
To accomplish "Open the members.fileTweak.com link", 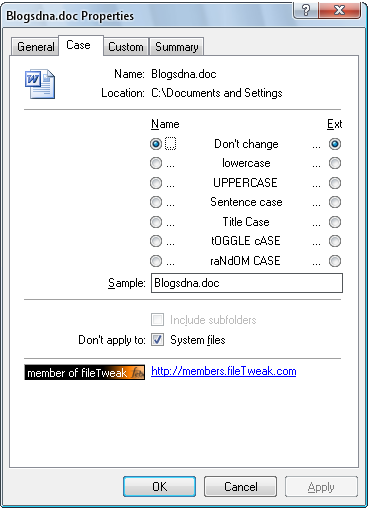I will click(224, 371).
